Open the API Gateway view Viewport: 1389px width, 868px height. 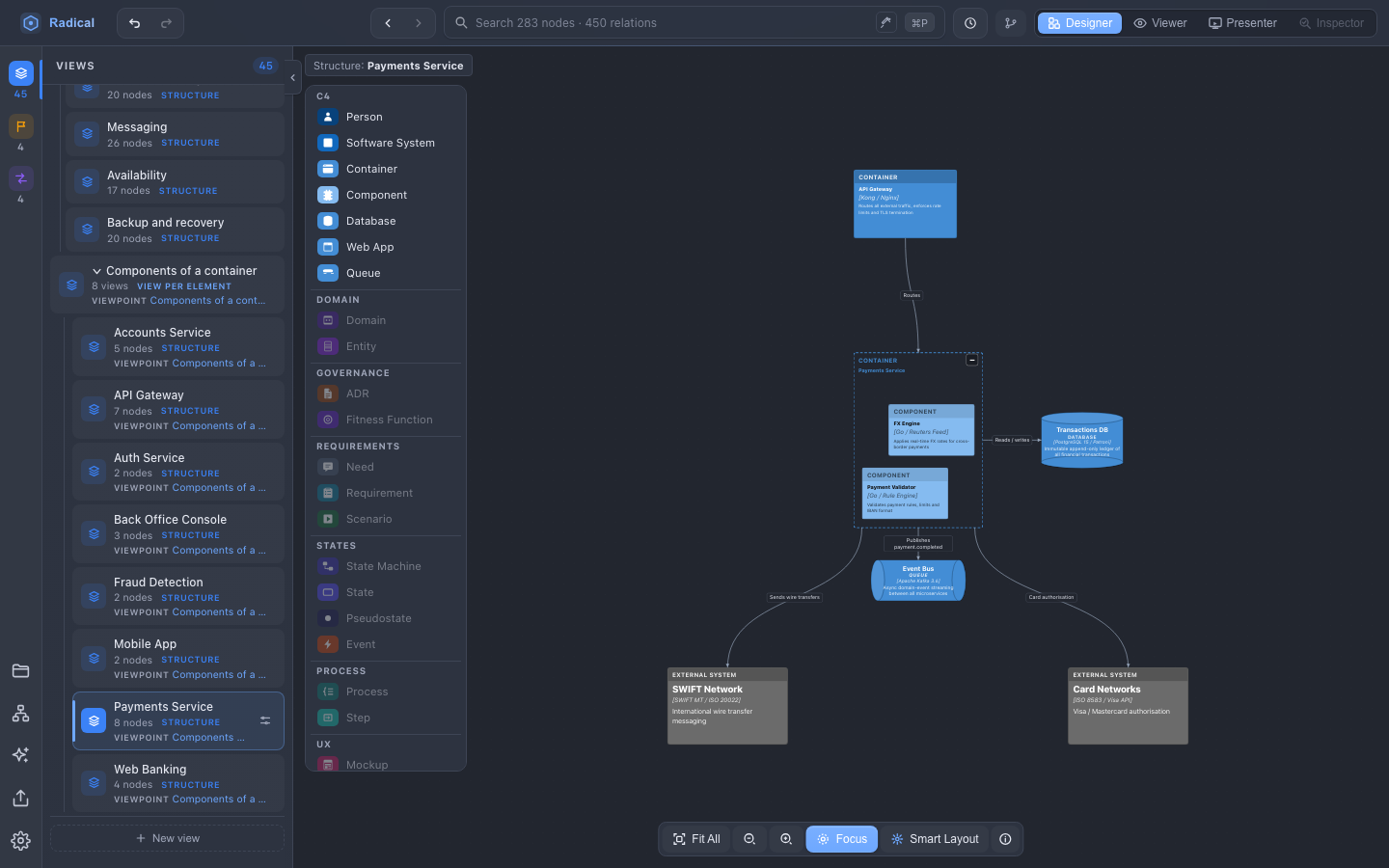pyautogui.click(x=178, y=410)
